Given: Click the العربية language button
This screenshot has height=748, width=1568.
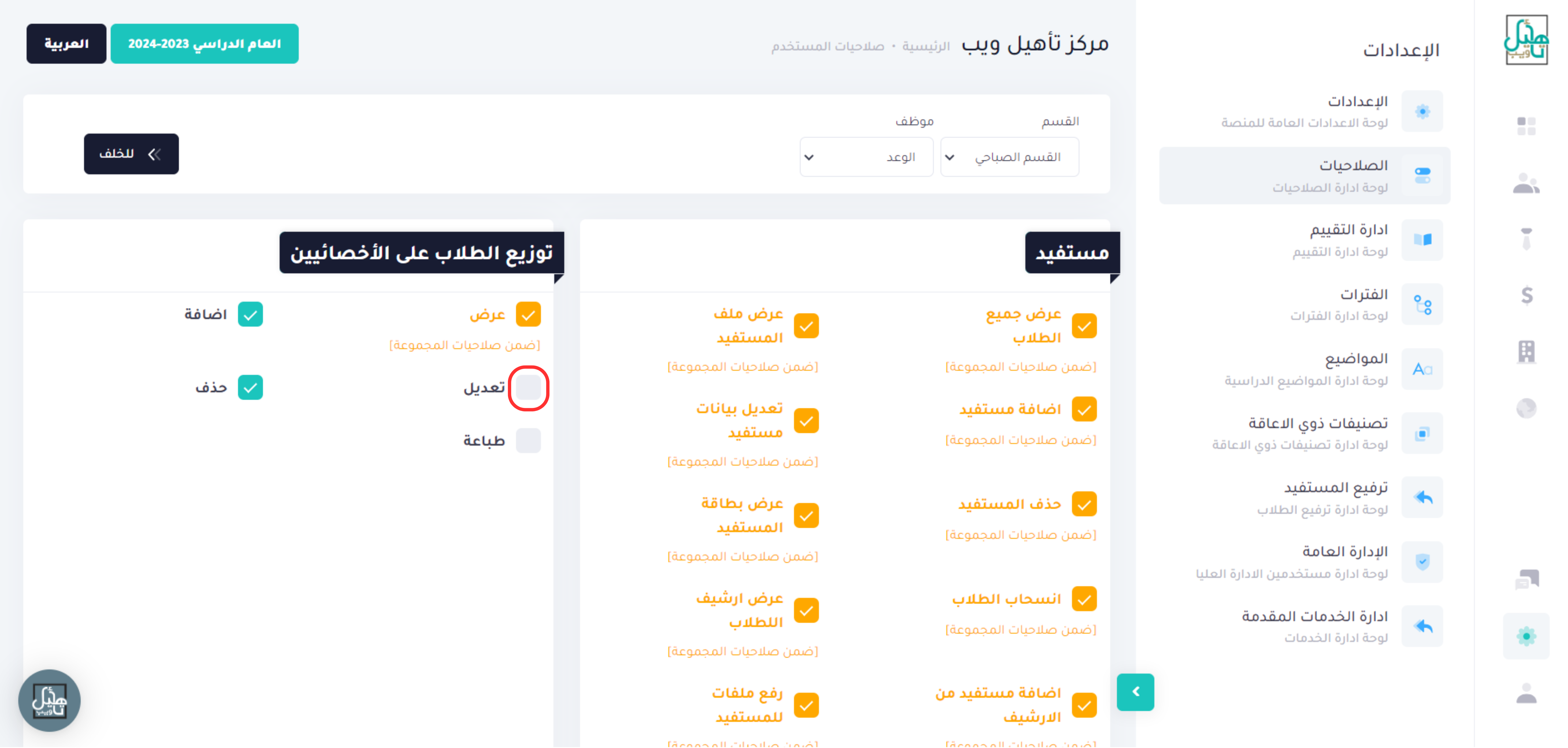Looking at the screenshot, I should point(66,44).
